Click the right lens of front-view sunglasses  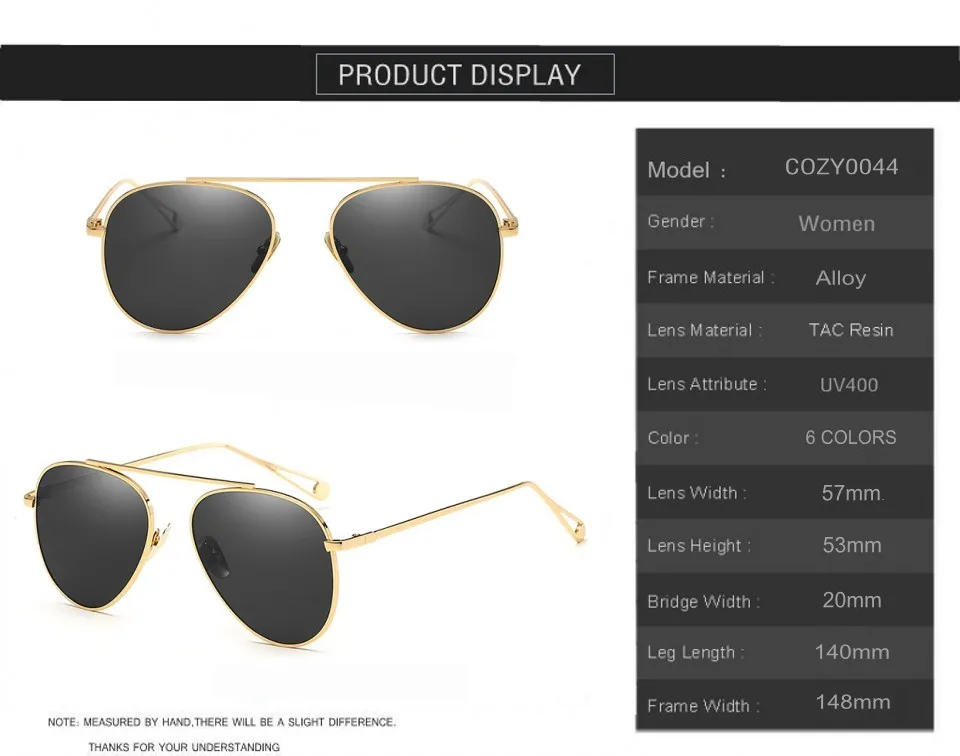click(416, 257)
